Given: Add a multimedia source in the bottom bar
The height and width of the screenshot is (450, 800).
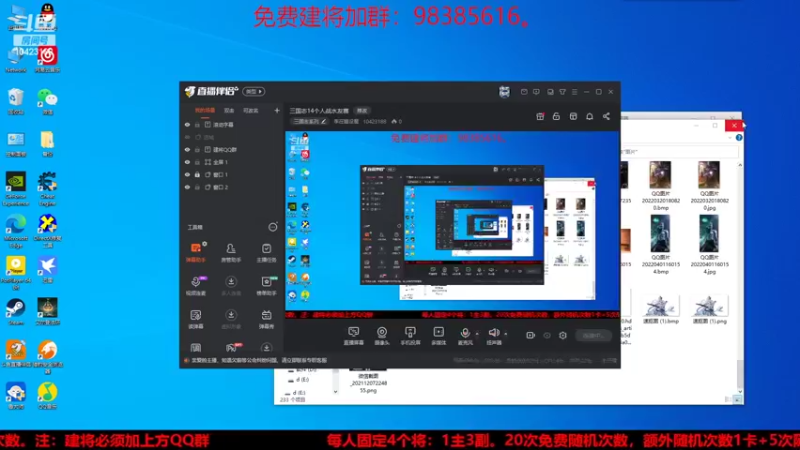Looking at the screenshot, I should [438, 336].
